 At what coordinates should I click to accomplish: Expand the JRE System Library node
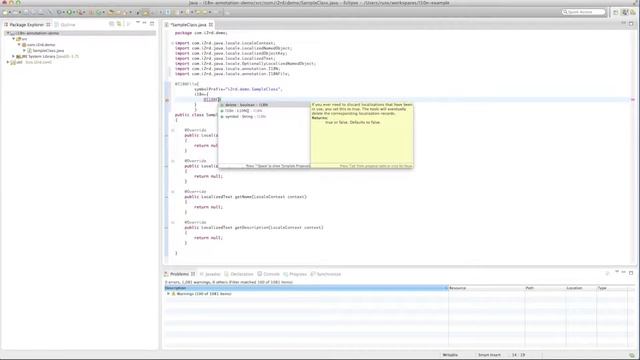tap(13, 56)
